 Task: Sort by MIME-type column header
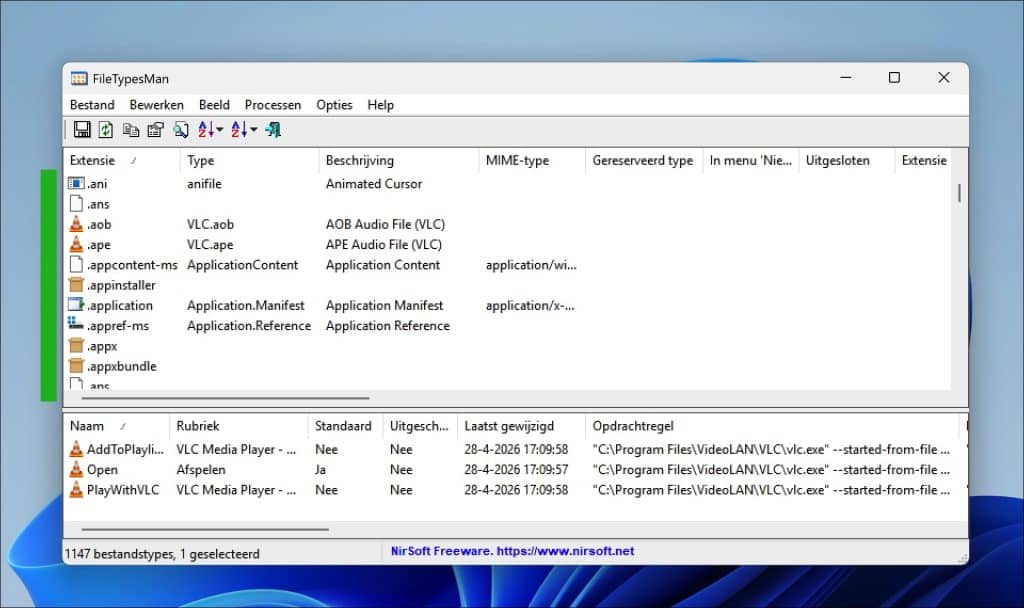532,161
